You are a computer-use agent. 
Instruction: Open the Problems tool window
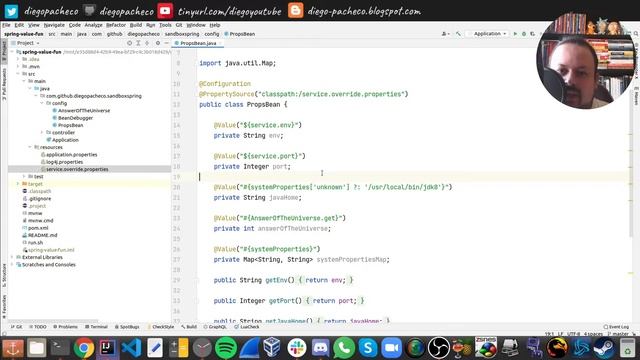(x=65, y=327)
